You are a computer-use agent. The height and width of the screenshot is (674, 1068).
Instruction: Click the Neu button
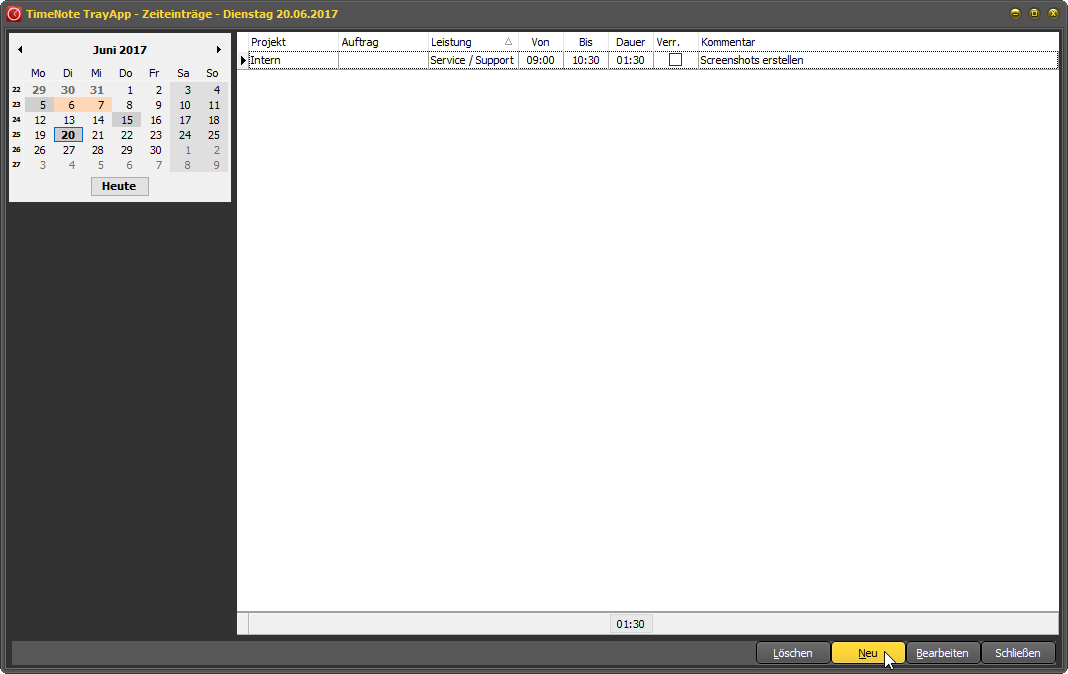click(867, 653)
